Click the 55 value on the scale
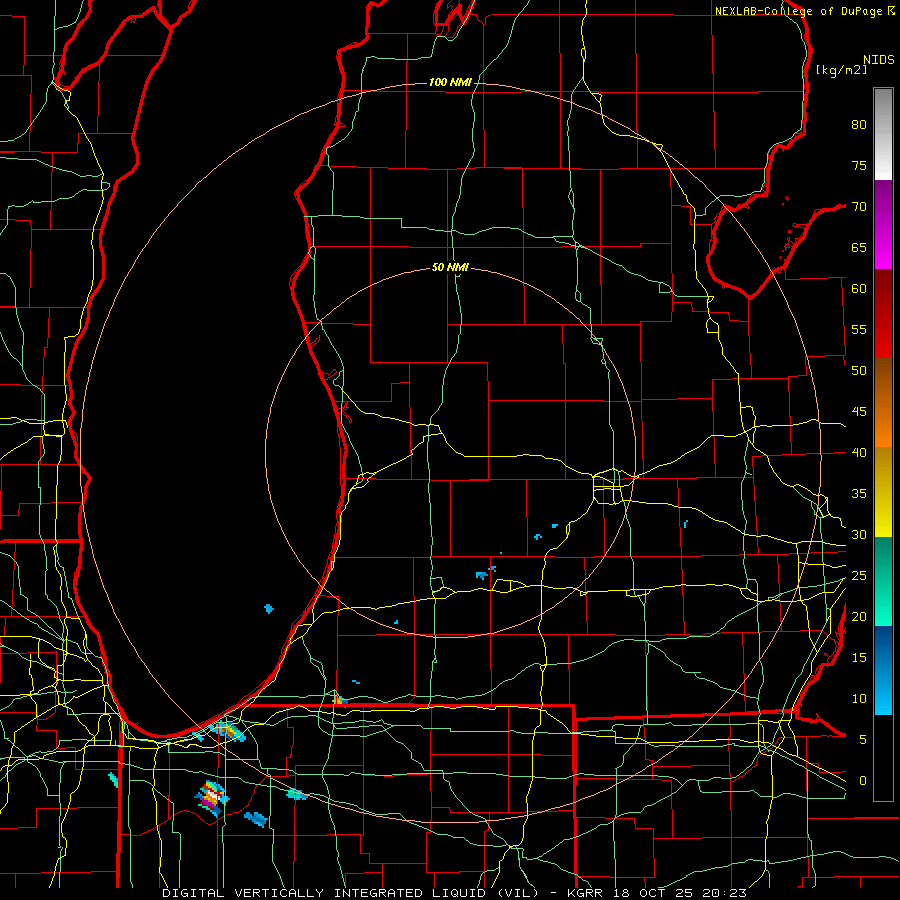The width and height of the screenshot is (900, 900). [x=859, y=330]
